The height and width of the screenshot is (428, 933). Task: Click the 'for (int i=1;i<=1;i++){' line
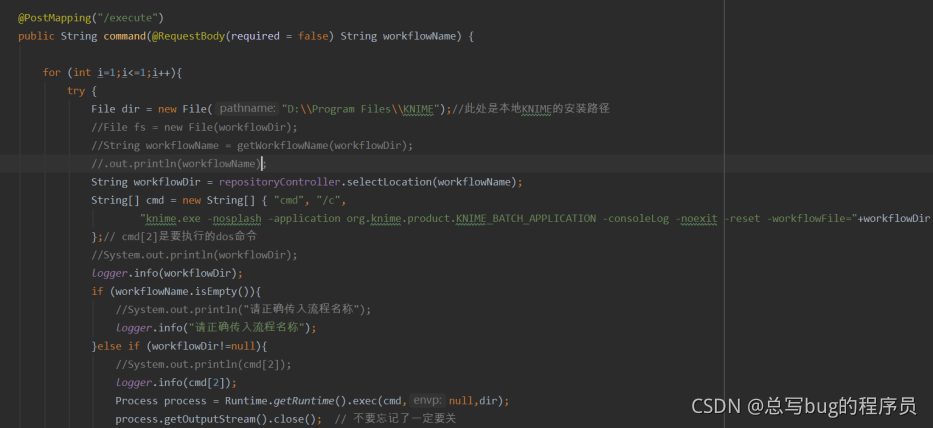coord(112,73)
